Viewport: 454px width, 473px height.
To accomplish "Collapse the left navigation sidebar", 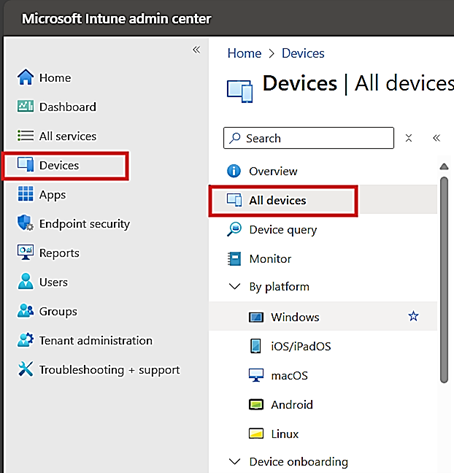I will coord(196,50).
